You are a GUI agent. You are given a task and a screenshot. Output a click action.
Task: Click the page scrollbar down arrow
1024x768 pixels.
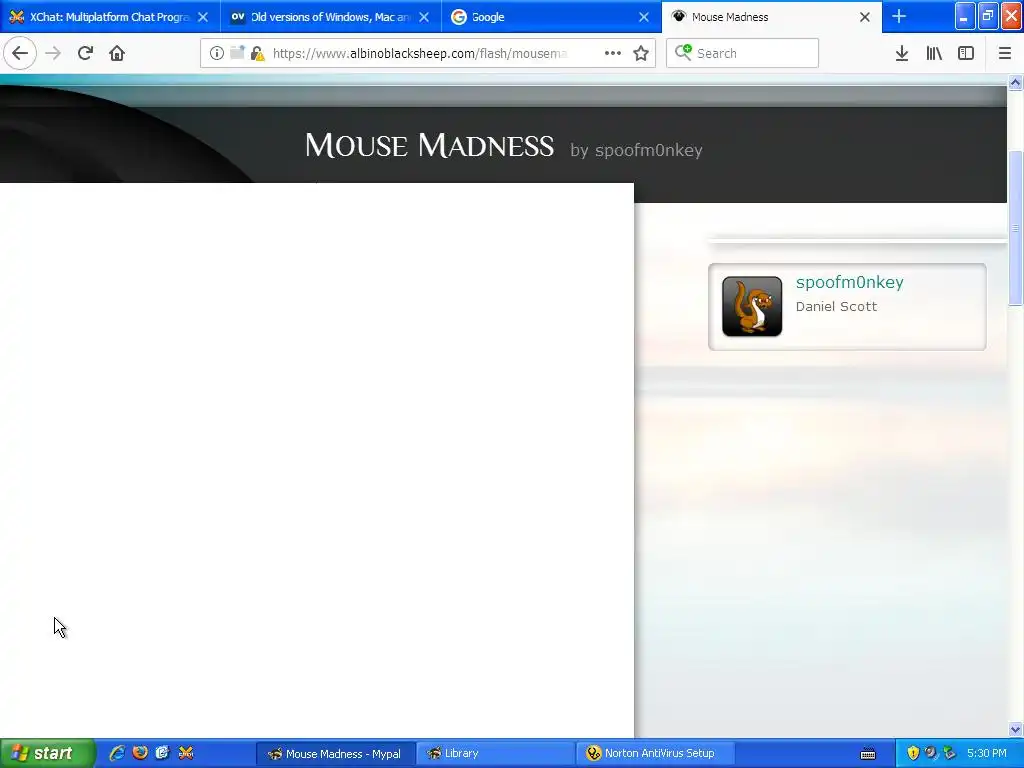coord(1016,729)
